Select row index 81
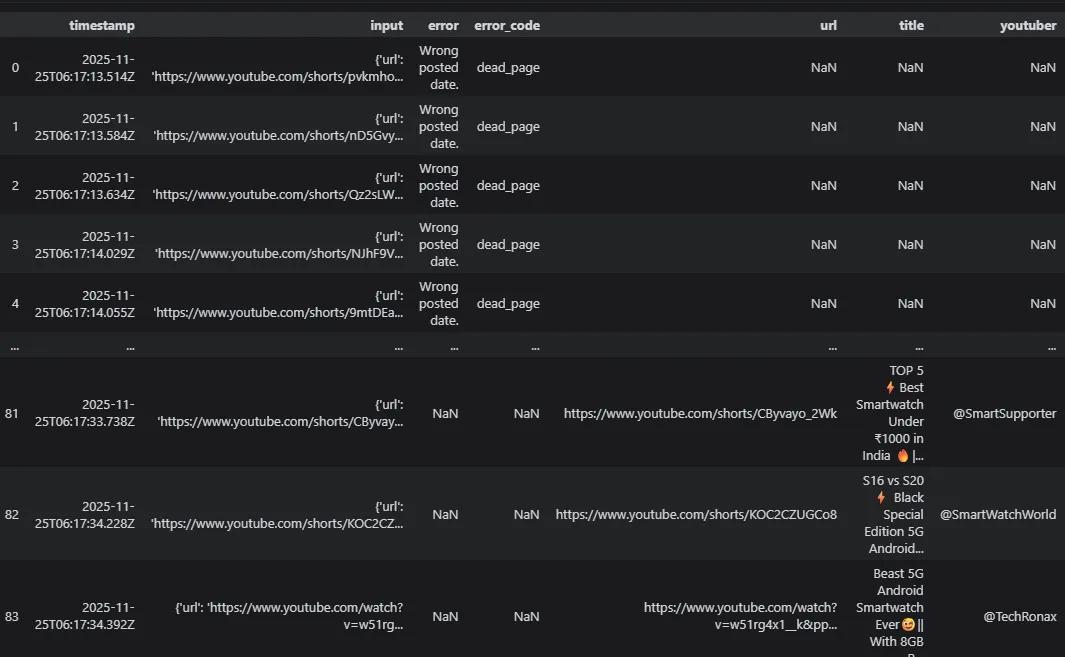The width and height of the screenshot is (1065, 657). [x=12, y=413]
